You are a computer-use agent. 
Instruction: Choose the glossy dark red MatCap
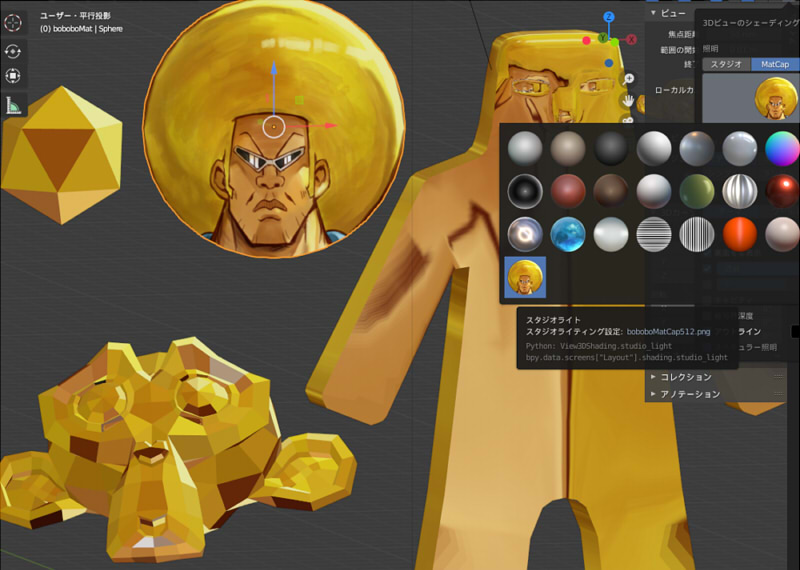point(782,191)
